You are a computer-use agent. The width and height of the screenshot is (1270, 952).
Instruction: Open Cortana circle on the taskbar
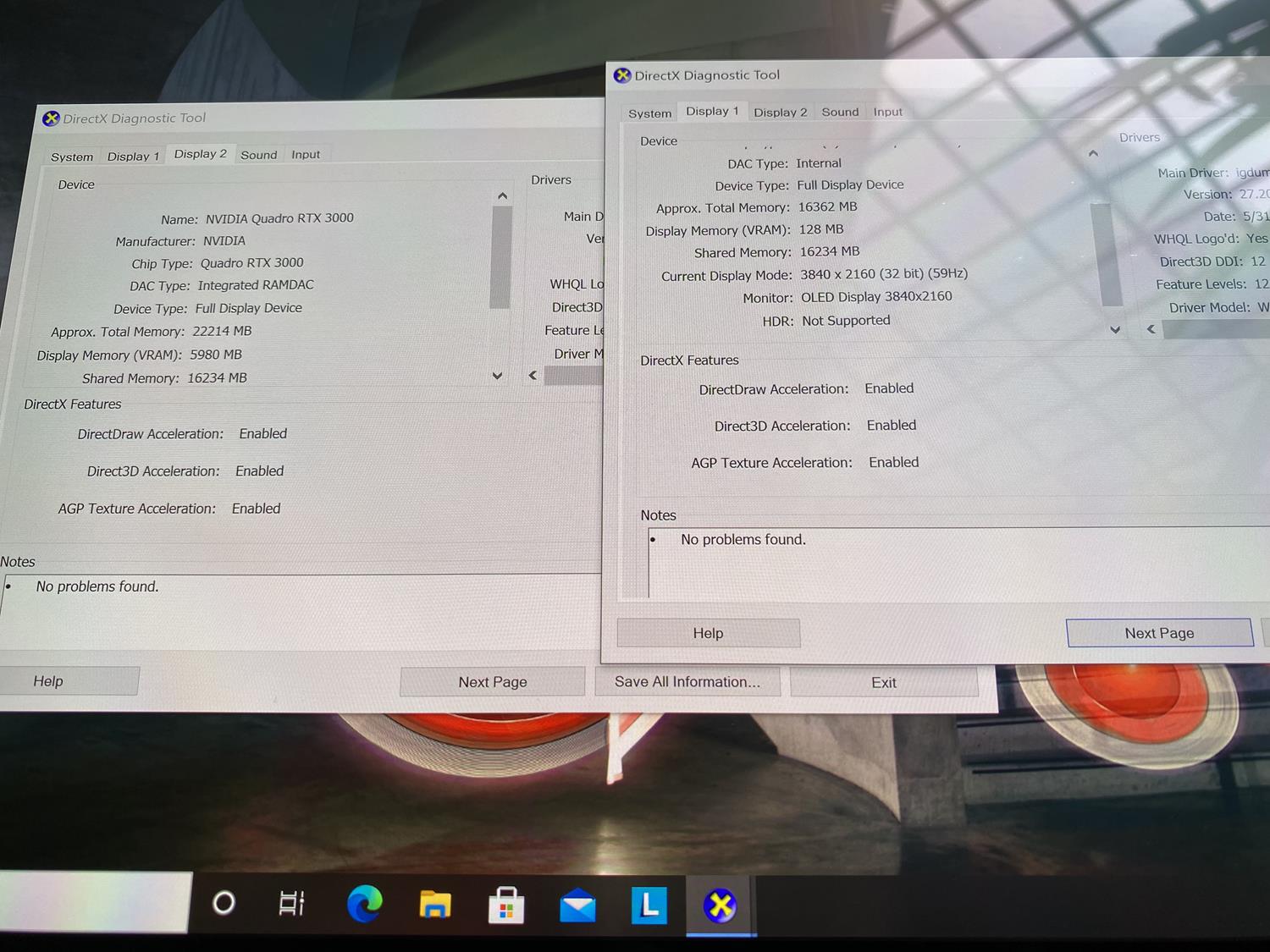coord(224,903)
